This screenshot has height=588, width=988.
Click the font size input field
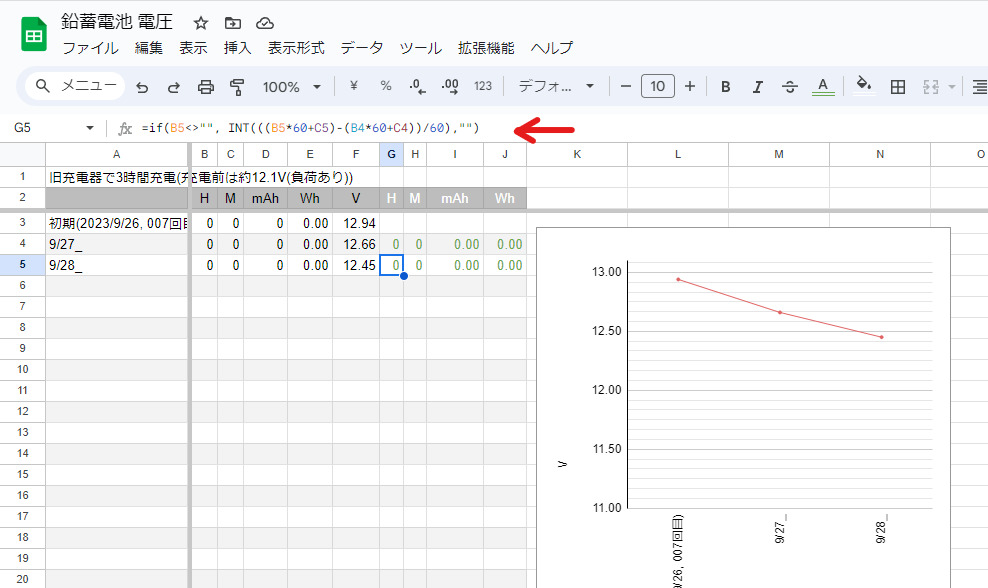pos(657,87)
